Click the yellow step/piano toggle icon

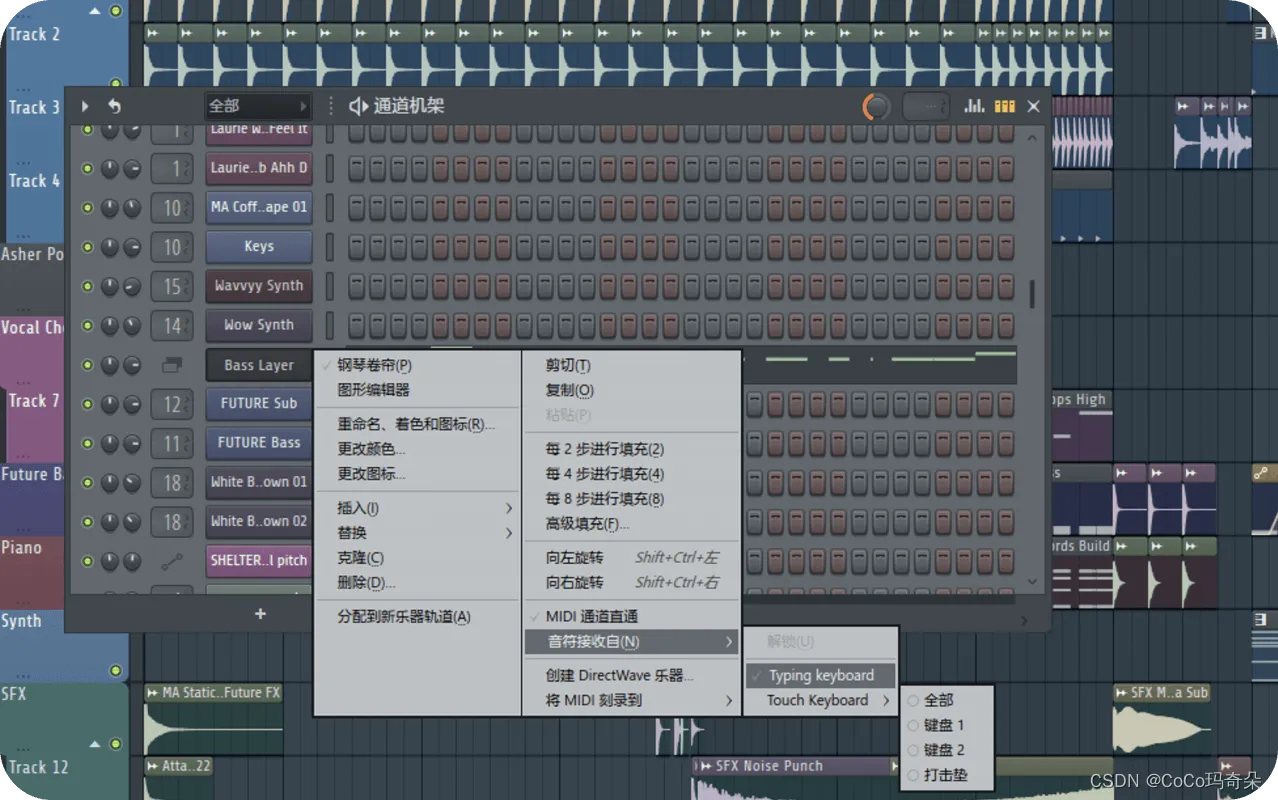tap(1004, 106)
